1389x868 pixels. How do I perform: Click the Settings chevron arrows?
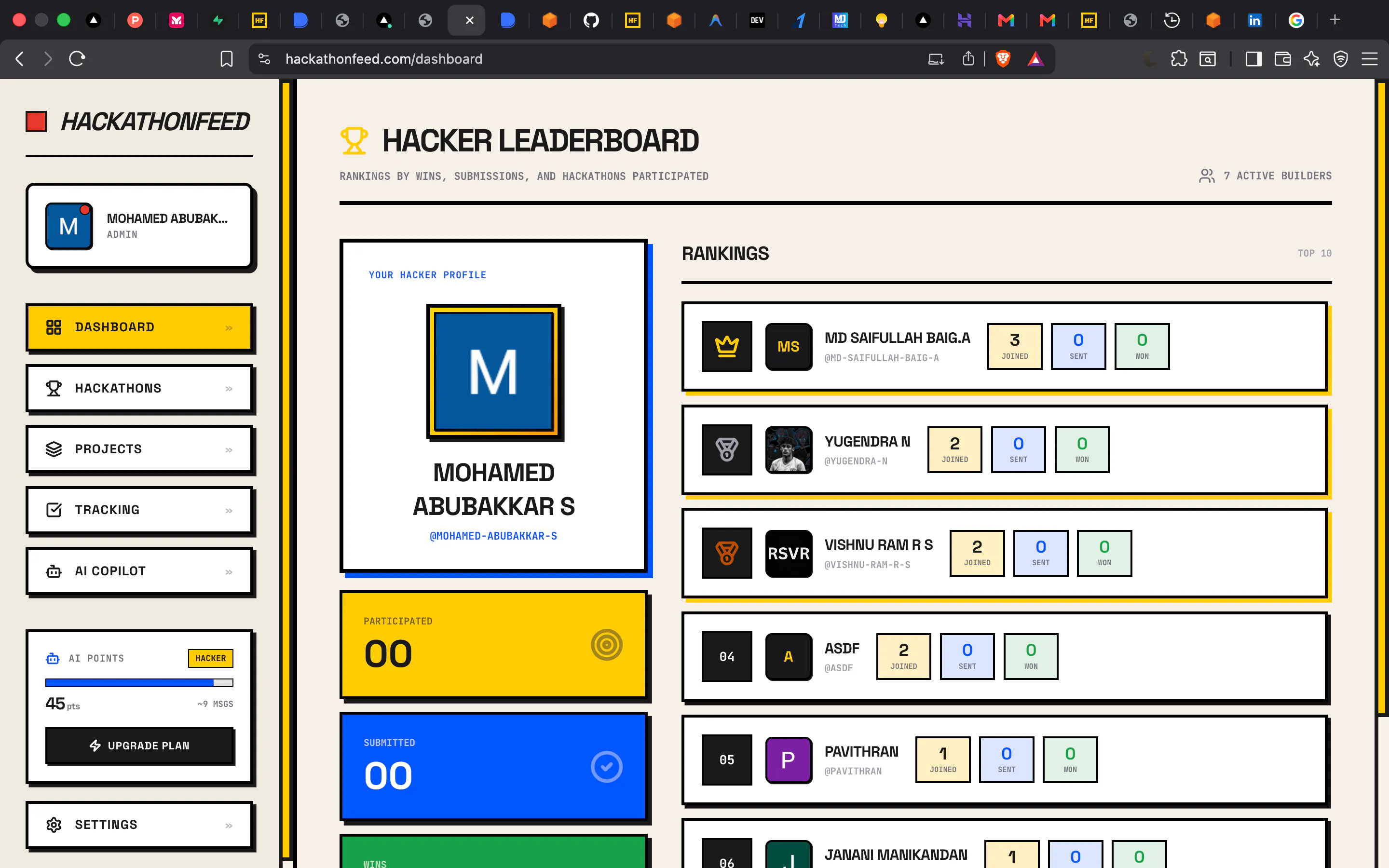point(229,826)
